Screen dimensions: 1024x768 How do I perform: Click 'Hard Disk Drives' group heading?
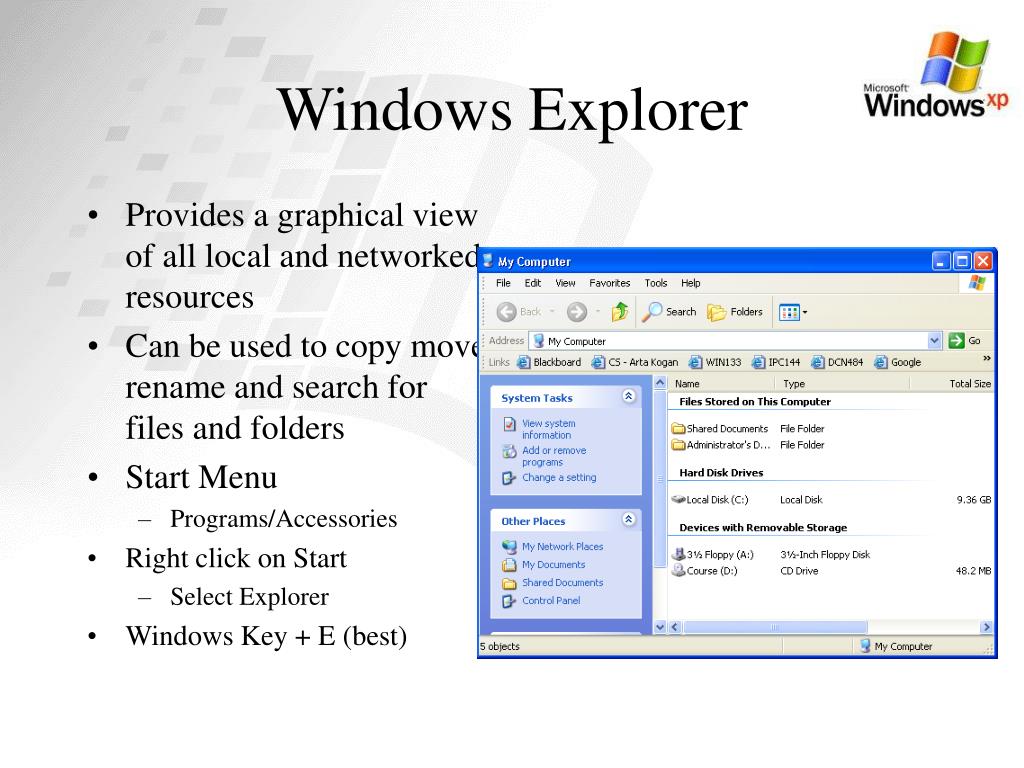(x=721, y=473)
